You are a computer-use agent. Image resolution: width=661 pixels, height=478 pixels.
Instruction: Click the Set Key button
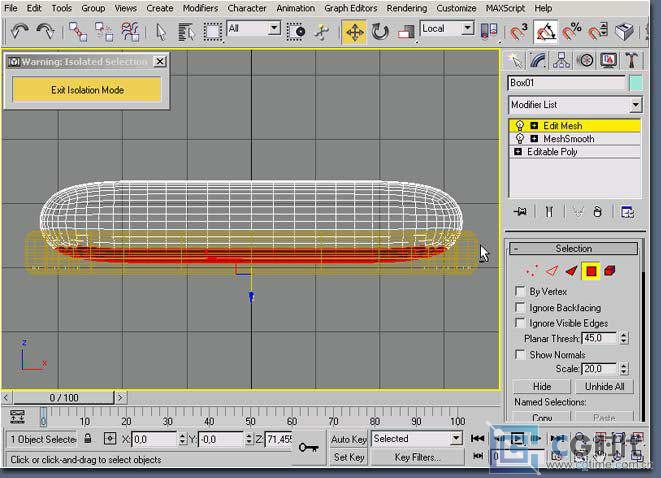tap(349, 457)
